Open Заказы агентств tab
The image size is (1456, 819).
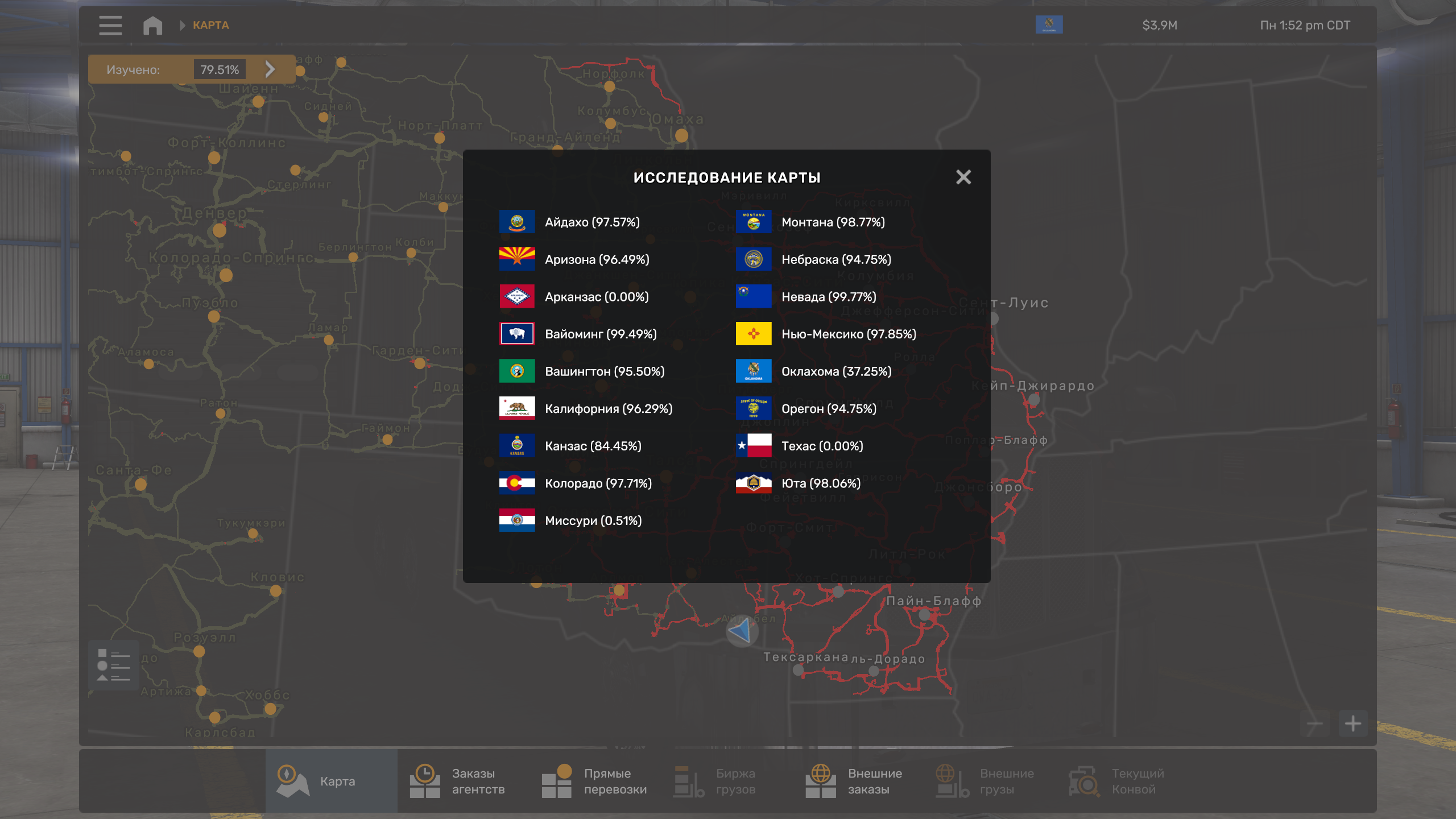(464, 781)
